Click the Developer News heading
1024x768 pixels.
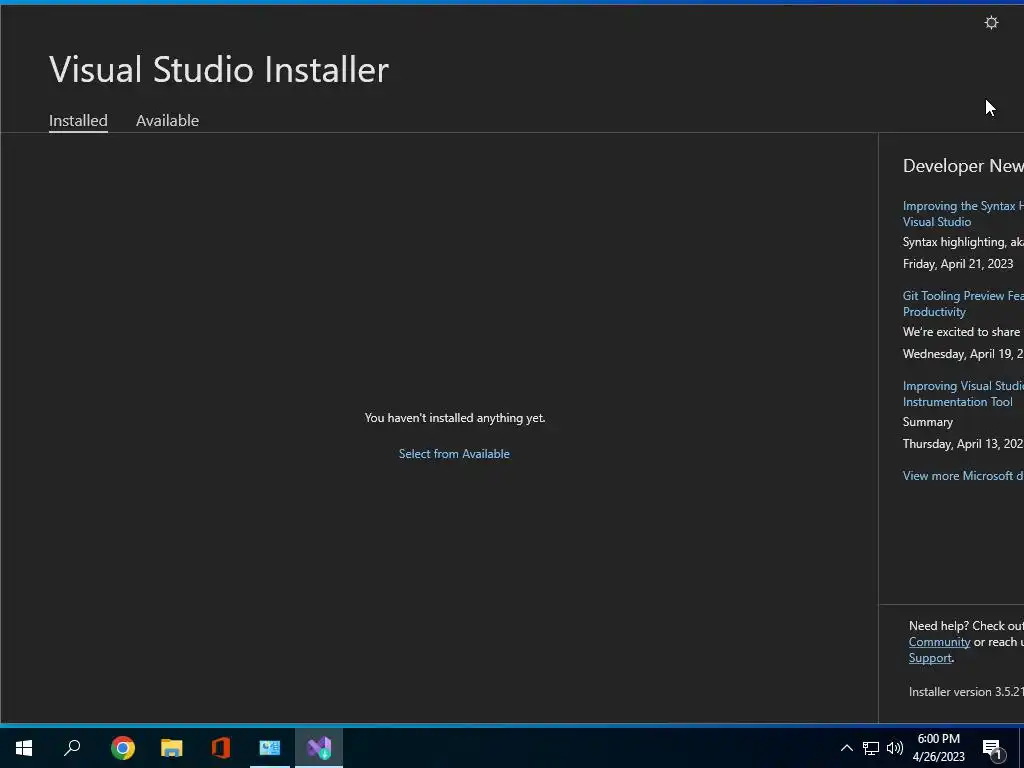click(x=963, y=166)
